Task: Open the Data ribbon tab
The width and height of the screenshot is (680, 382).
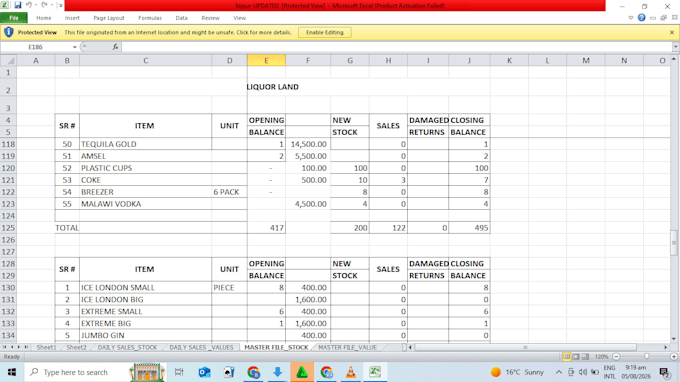Action: (181, 18)
